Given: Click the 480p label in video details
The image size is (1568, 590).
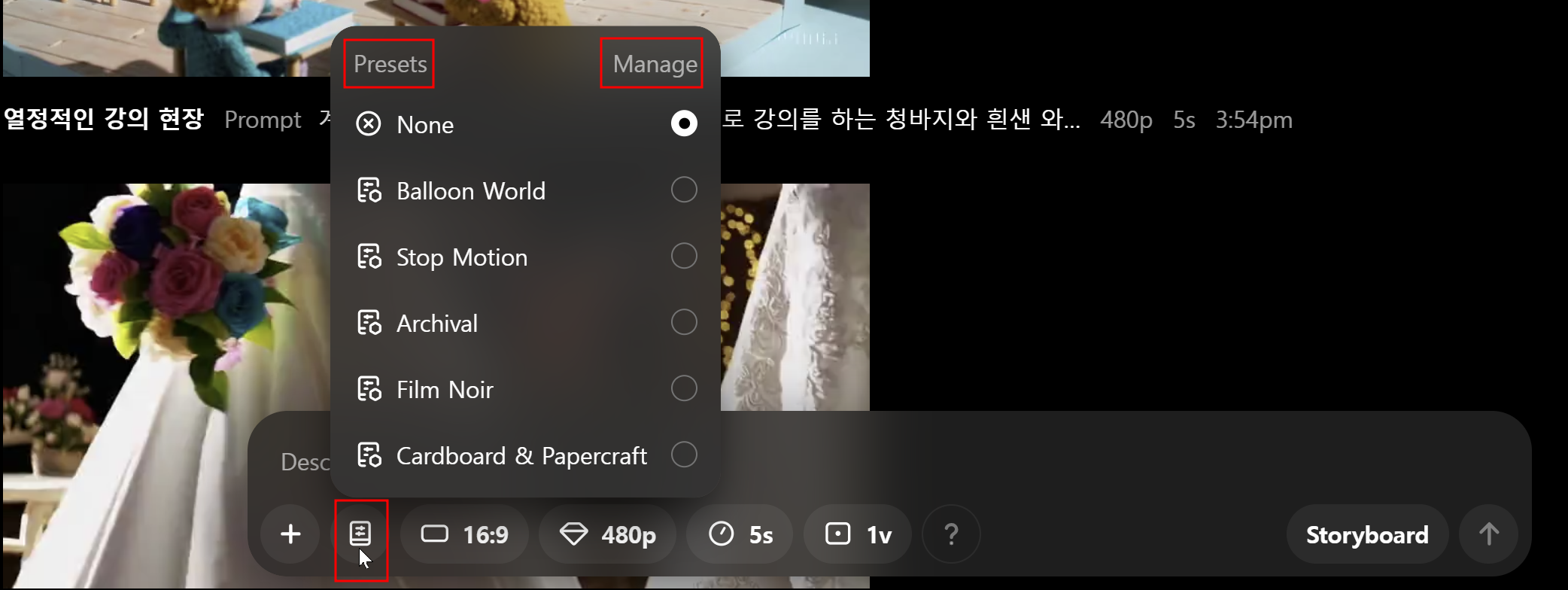Looking at the screenshot, I should 1126,120.
